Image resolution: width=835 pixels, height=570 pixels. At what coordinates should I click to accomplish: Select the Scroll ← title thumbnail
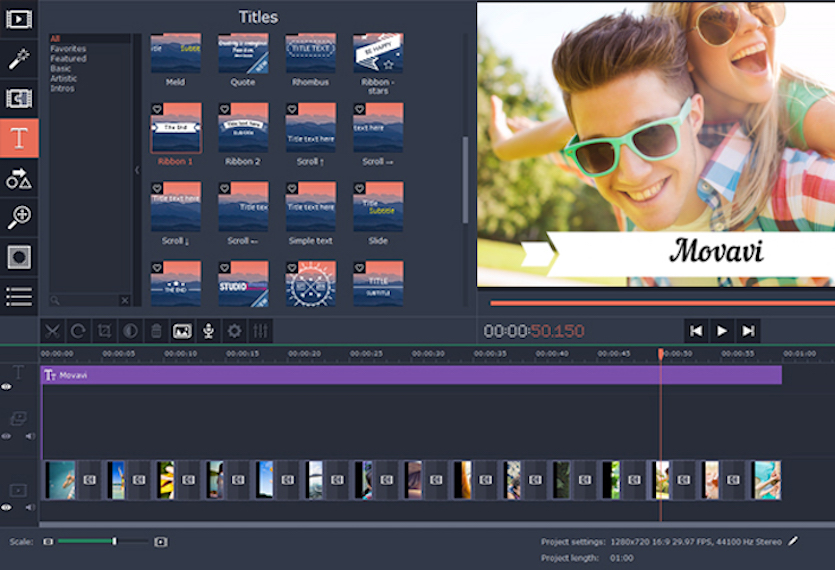tap(243, 207)
